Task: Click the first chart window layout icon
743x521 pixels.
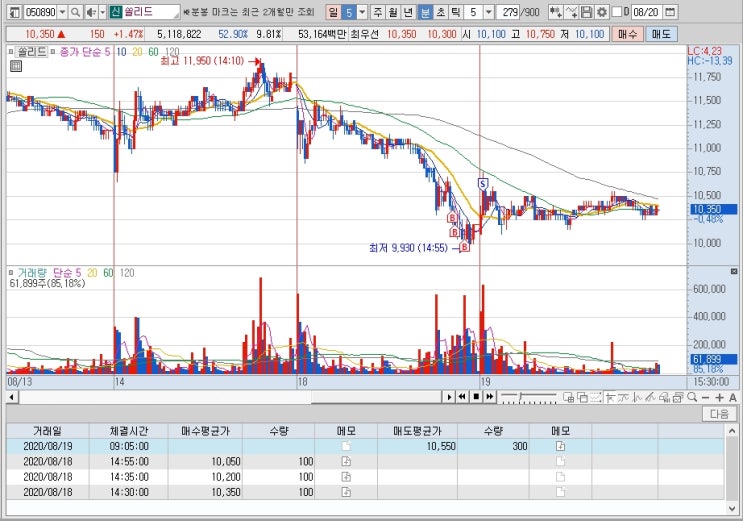Action: pyautogui.click(x=568, y=397)
